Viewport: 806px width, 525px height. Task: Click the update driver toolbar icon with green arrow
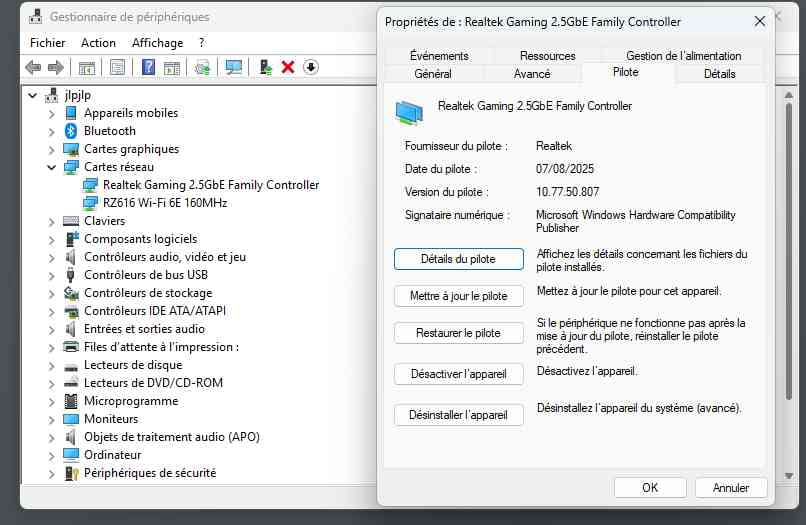(x=265, y=67)
